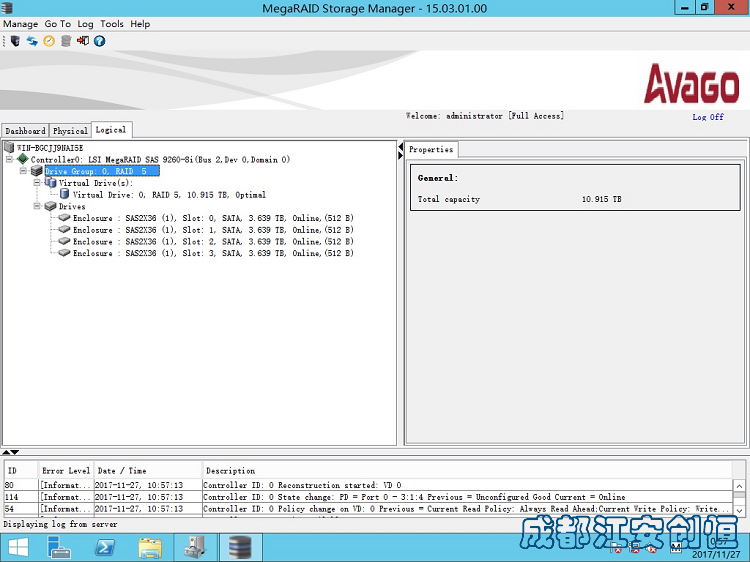Select the Slot: 2 SATA drive row
Screen dimensions: 750x562
click(213, 242)
